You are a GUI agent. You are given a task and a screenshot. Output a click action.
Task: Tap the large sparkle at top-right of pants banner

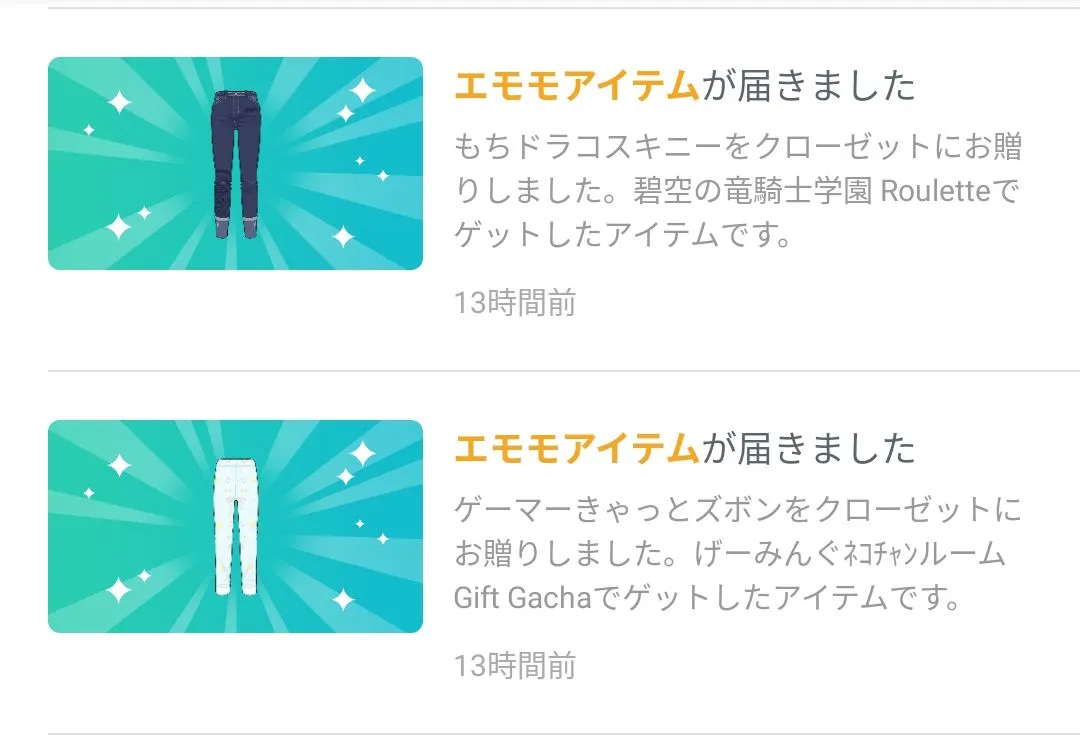click(x=362, y=453)
